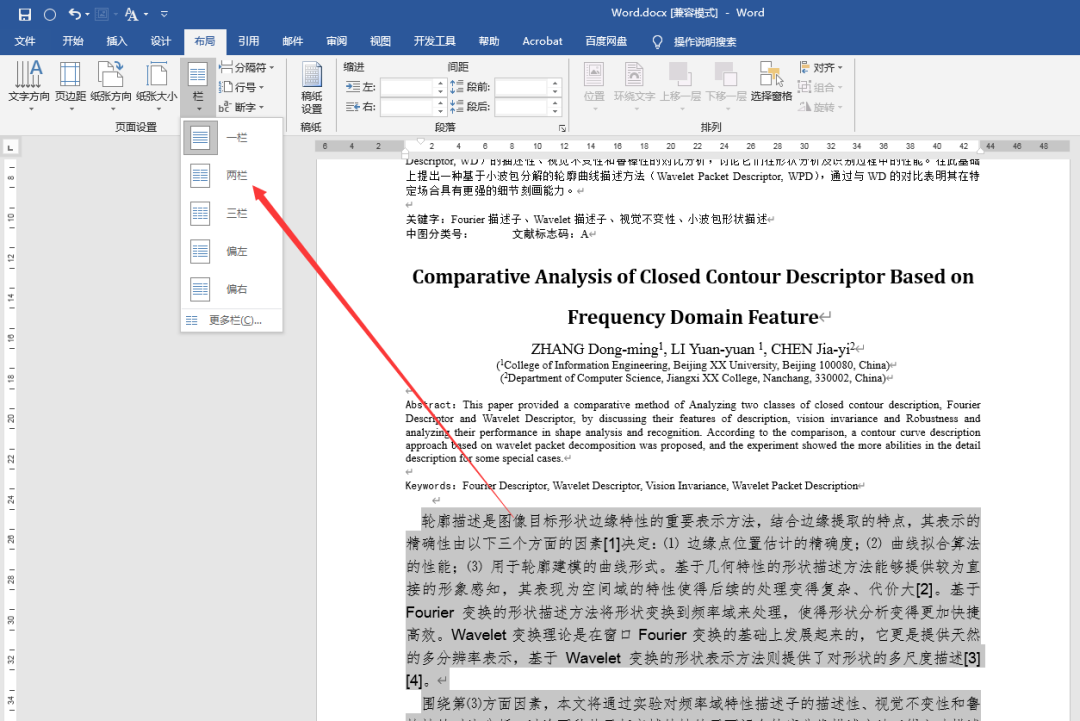1080x721 pixels.
Task: Decrease 段后 spacing with stepper down arrow
Action: tap(555, 111)
